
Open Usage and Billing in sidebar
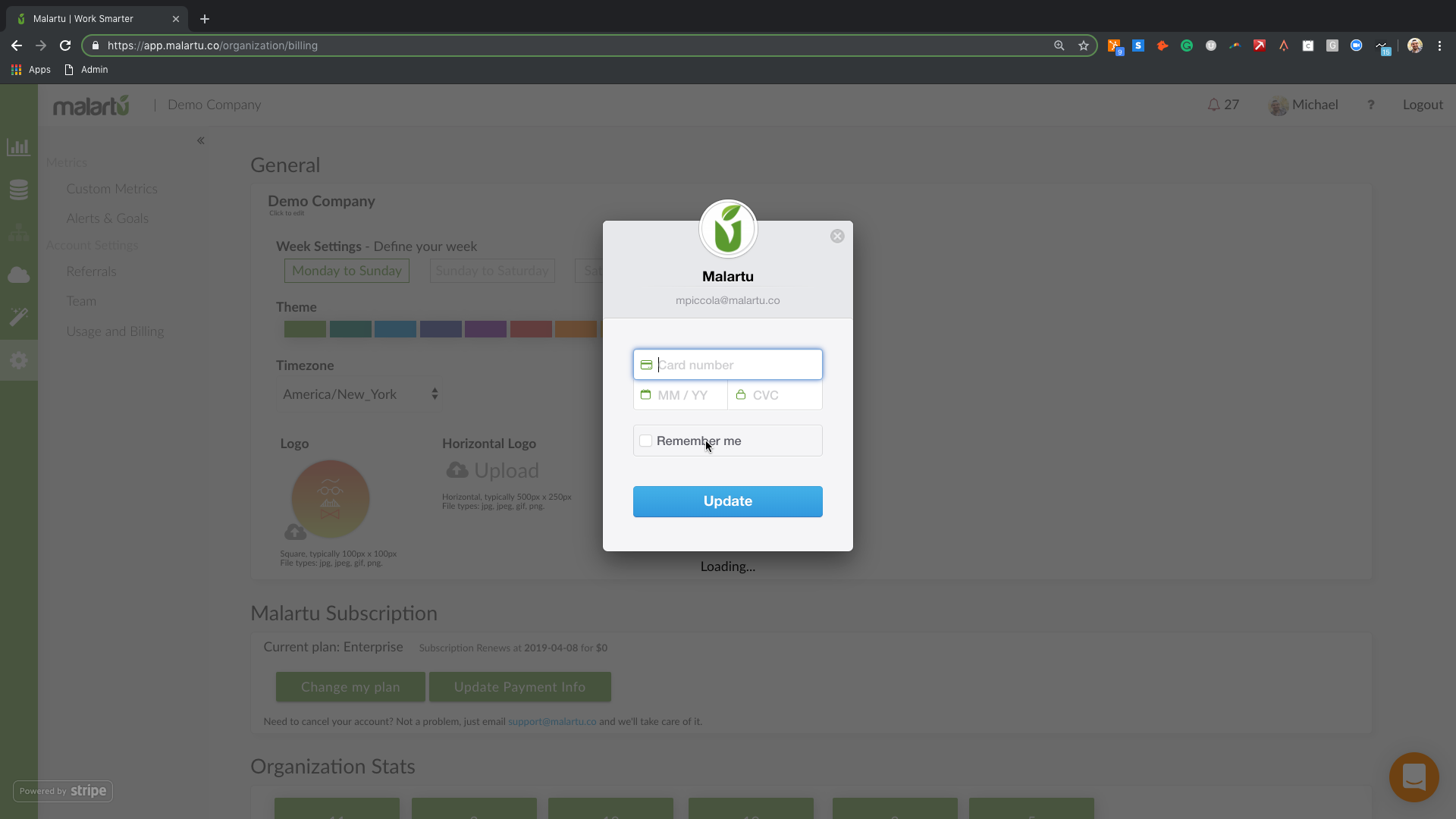115,331
